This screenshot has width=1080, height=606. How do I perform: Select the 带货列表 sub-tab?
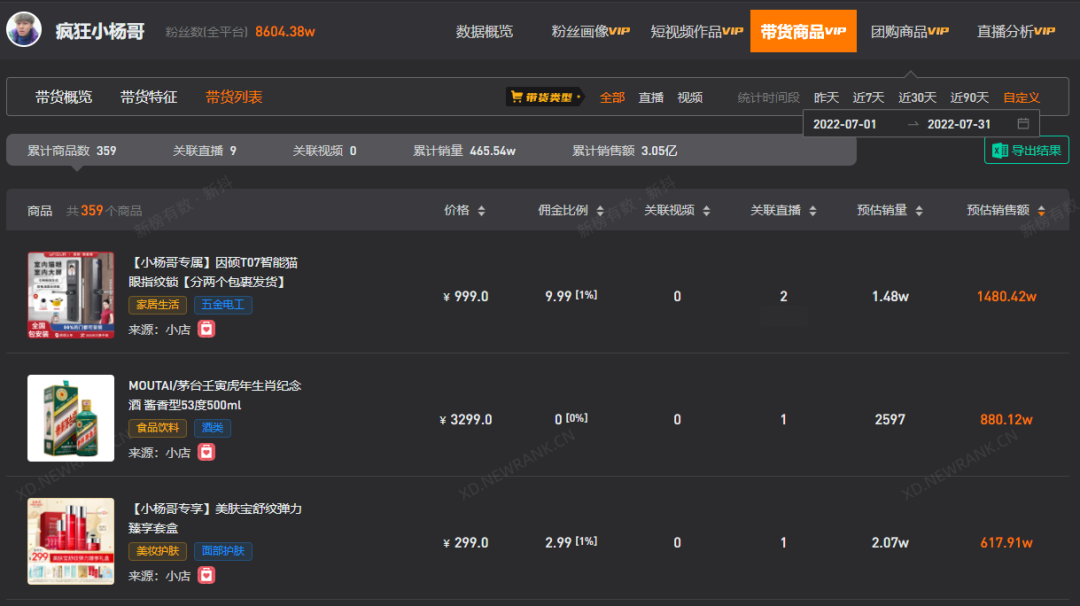(234, 97)
